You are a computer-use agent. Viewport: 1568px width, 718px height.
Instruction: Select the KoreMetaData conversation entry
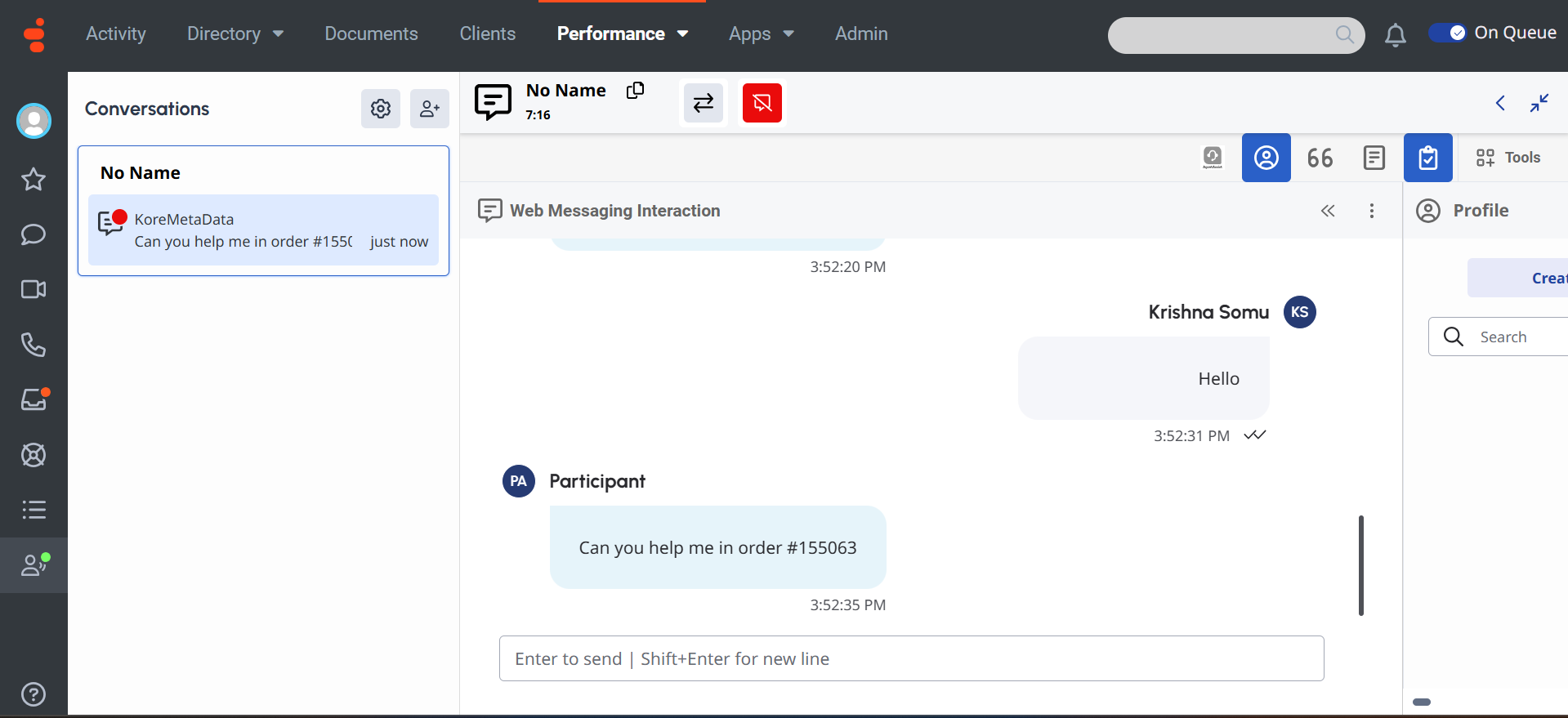point(263,230)
